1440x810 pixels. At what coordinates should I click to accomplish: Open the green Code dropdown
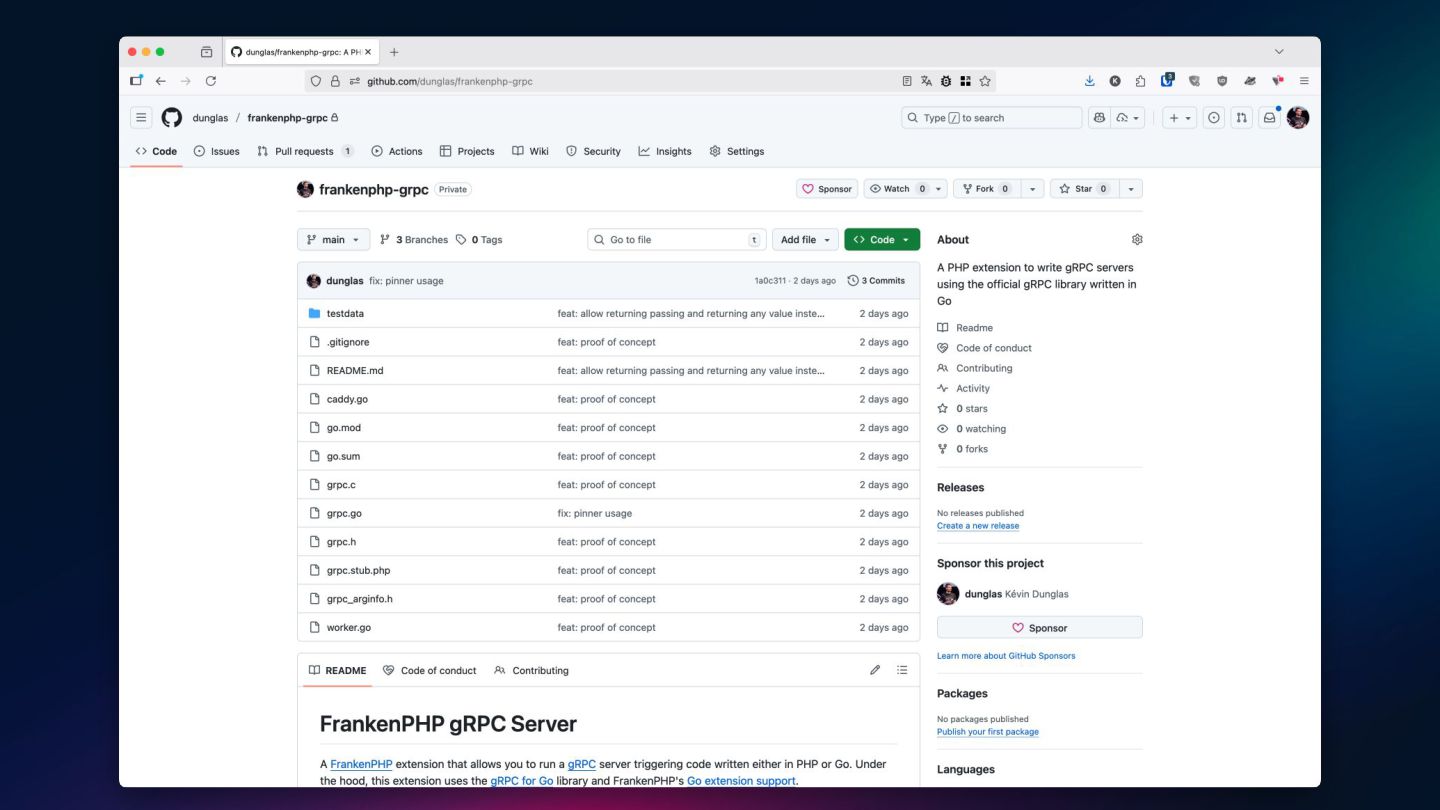pyautogui.click(x=882, y=240)
